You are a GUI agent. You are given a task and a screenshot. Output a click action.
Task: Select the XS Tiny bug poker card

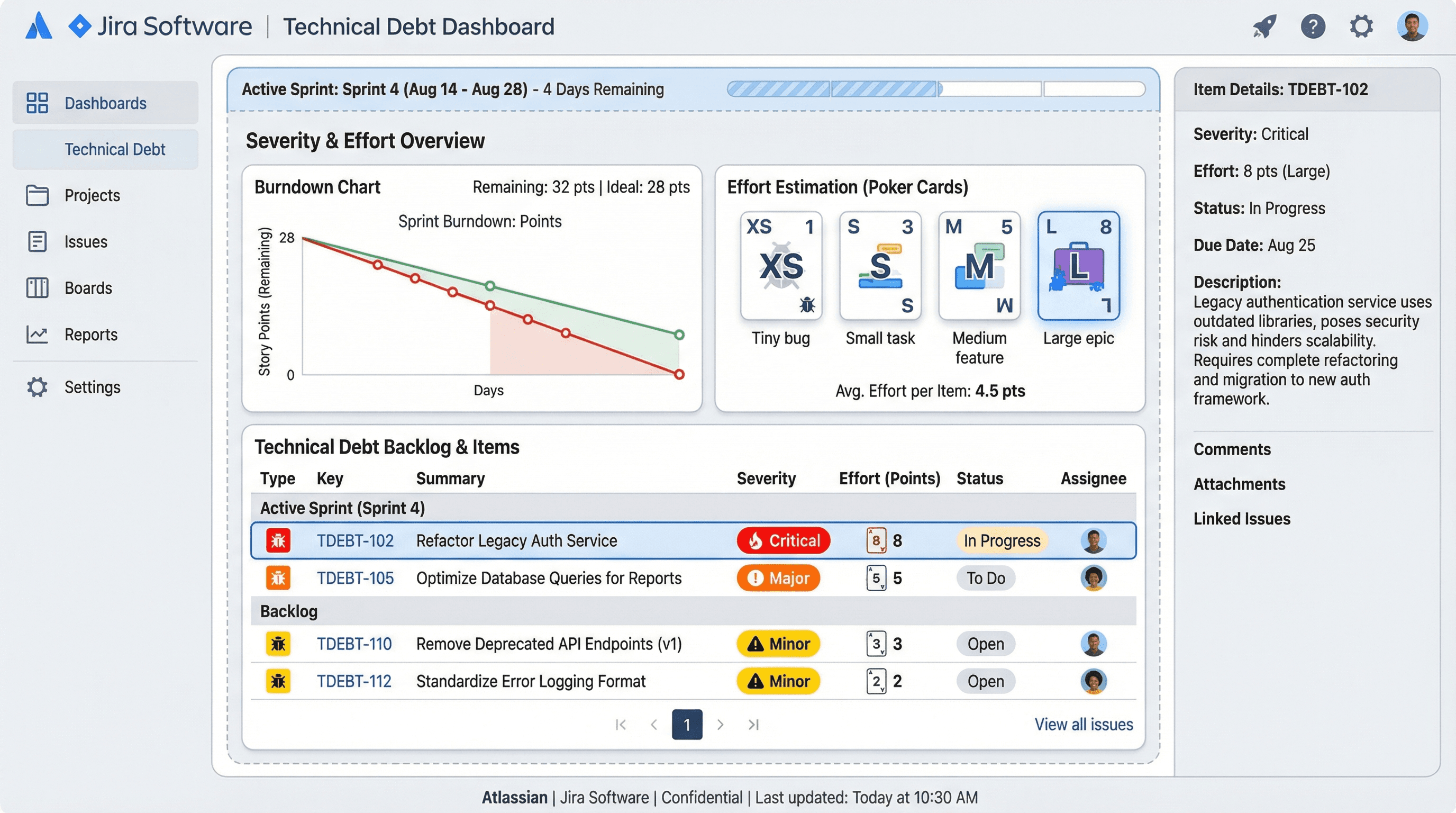point(781,266)
